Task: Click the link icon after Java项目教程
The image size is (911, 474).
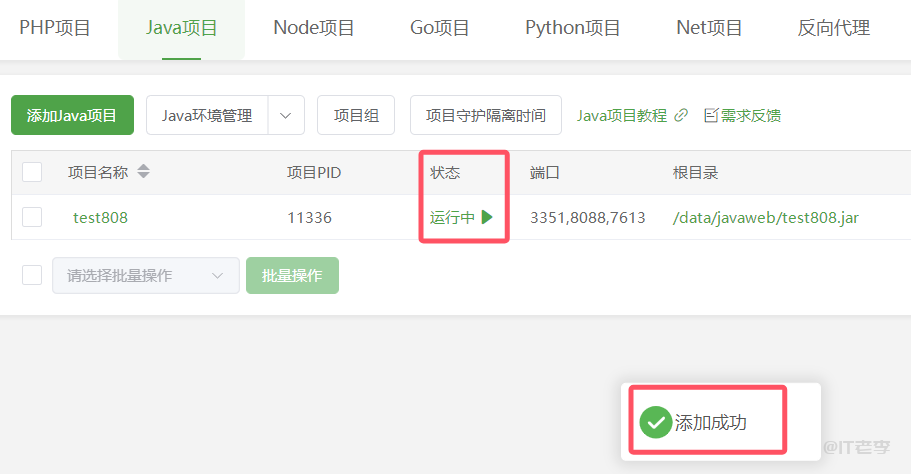Action: click(x=681, y=115)
